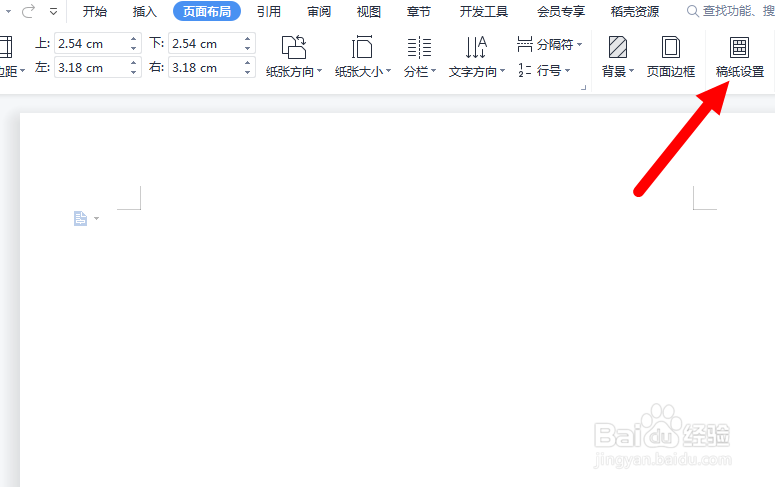Decrease the left margin 左 value
This screenshot has height=487, width=775.
(133, 72)
